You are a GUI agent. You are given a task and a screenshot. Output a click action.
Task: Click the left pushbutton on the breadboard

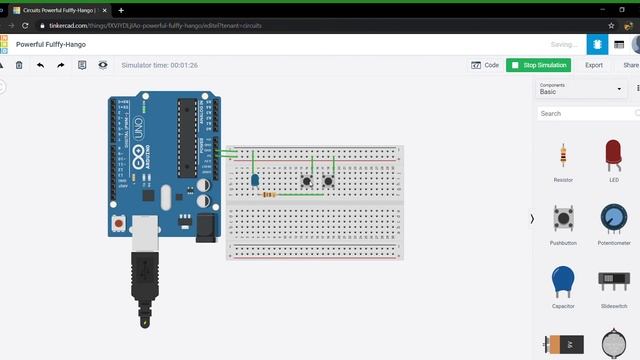point(307,181)
